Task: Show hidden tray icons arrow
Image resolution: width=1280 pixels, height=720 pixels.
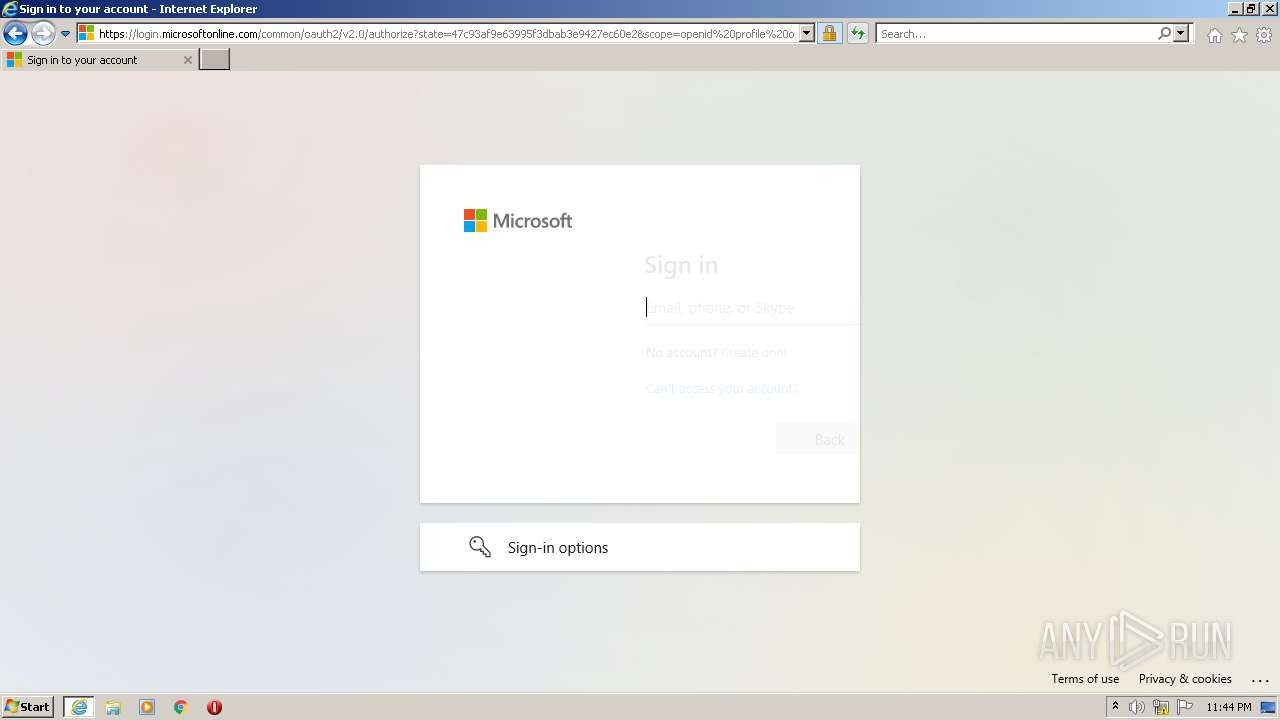Action: [x=1115, y=707]
